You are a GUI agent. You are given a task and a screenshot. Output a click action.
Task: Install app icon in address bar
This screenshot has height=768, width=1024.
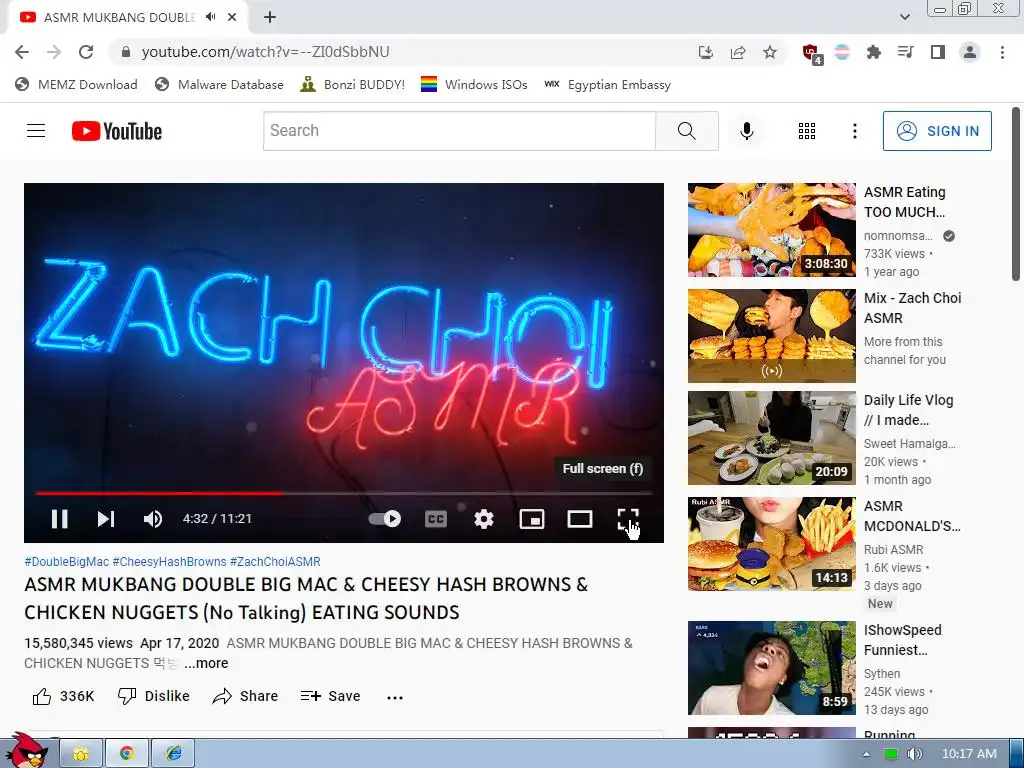coord(705,52)
